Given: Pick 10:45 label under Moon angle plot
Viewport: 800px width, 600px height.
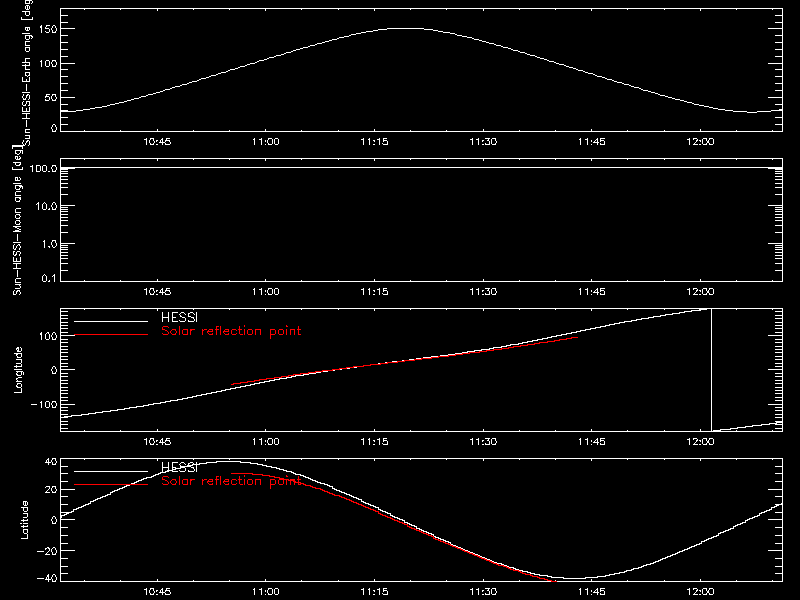Looking at the screenshot, I should (x=157, y=292).
